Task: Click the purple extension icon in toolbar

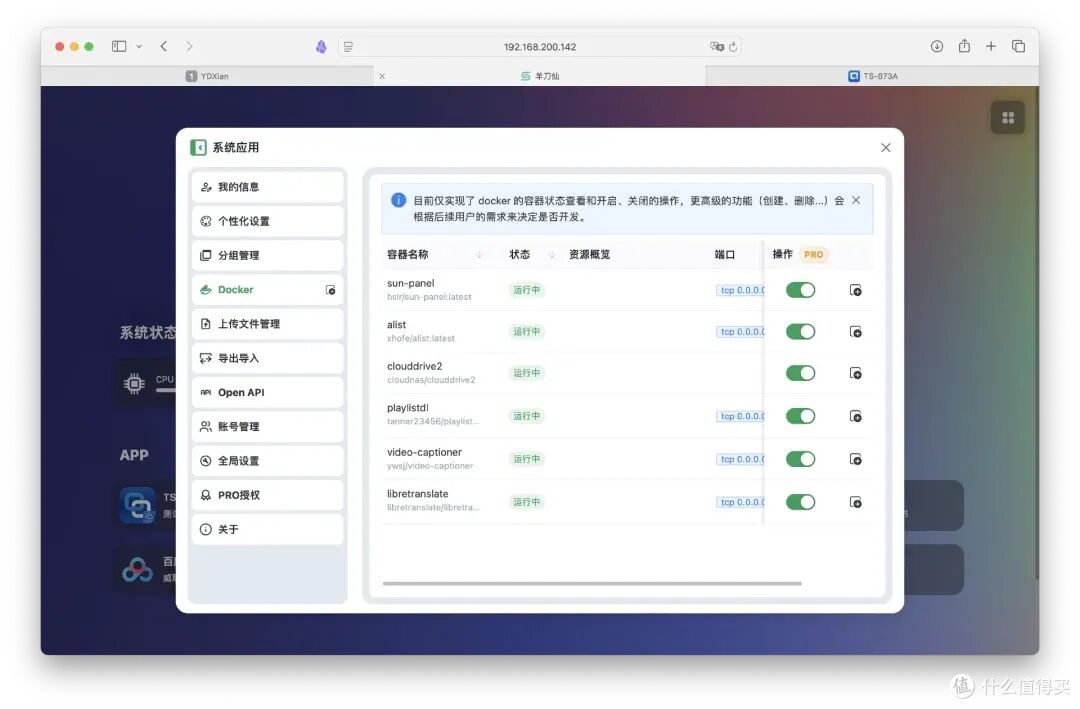Action: pos(321,46)
